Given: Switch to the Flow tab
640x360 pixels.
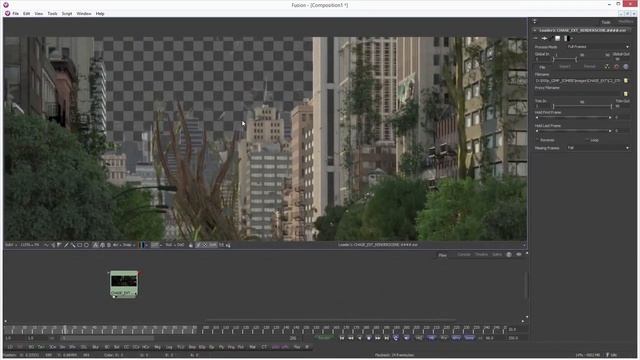Looking at the screenshot, I should click(x=442, y=255).
